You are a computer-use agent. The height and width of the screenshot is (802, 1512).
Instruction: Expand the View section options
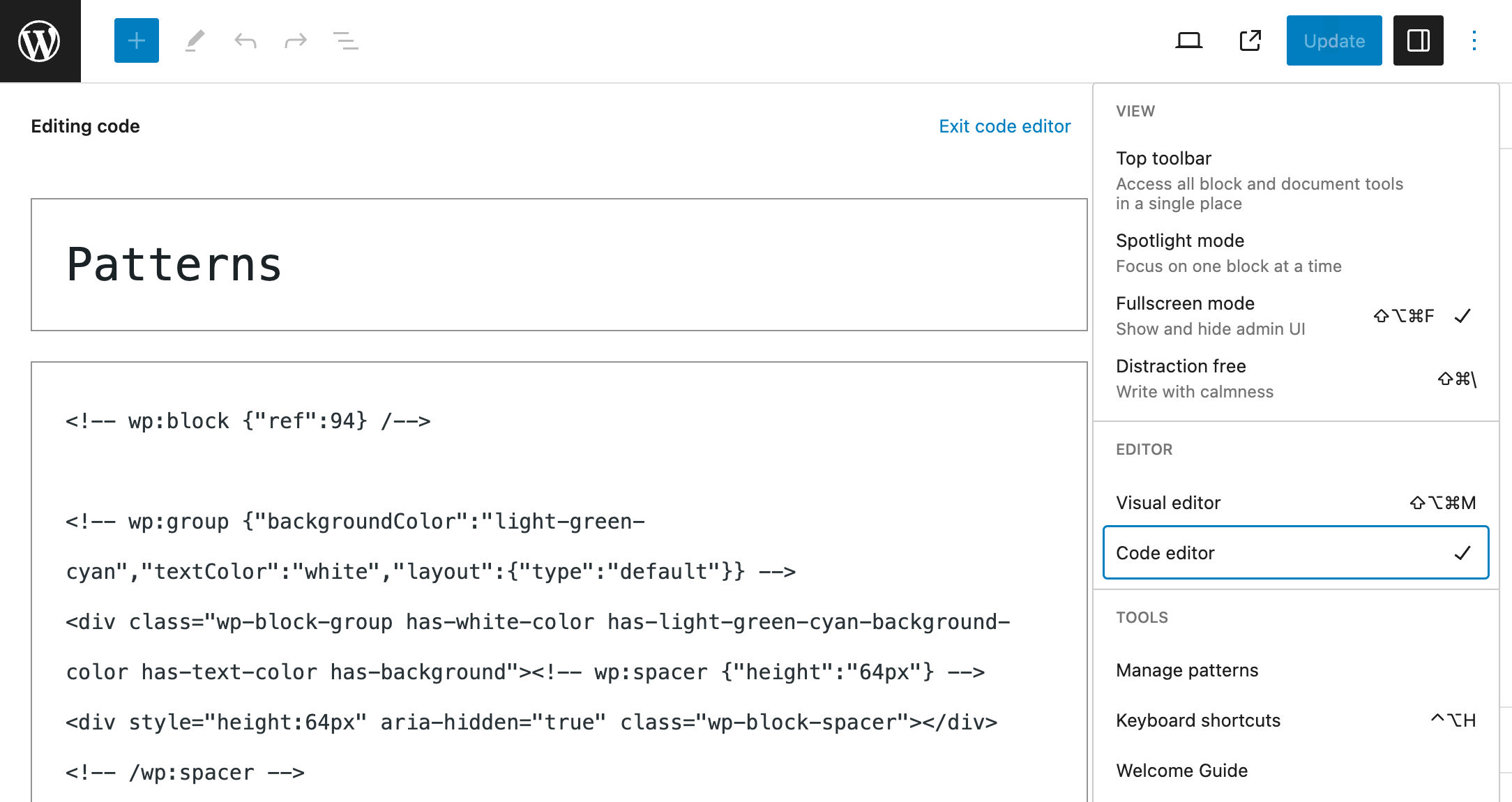(x=1135, y=111)
